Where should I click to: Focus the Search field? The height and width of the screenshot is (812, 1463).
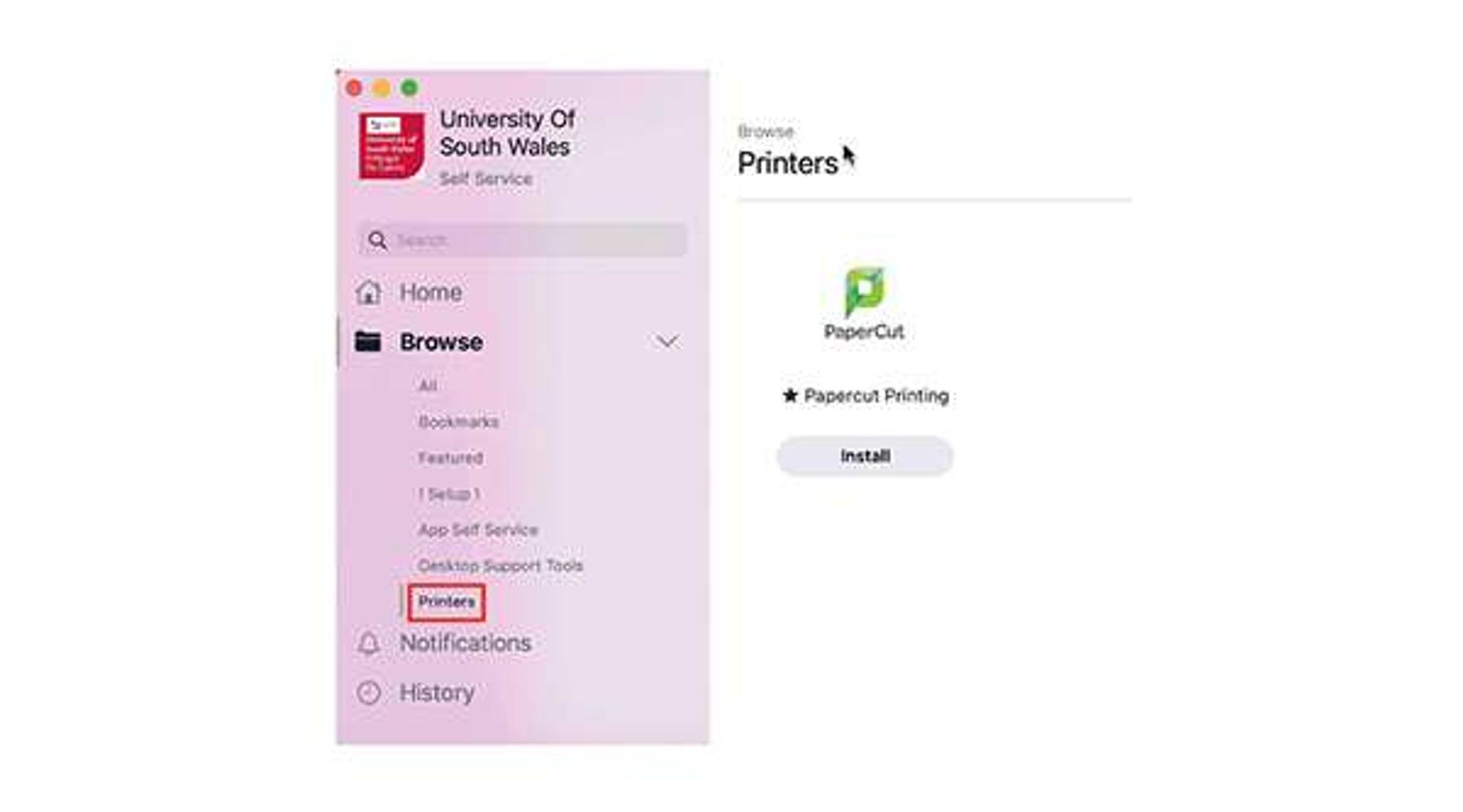click(x=523, y=241)
